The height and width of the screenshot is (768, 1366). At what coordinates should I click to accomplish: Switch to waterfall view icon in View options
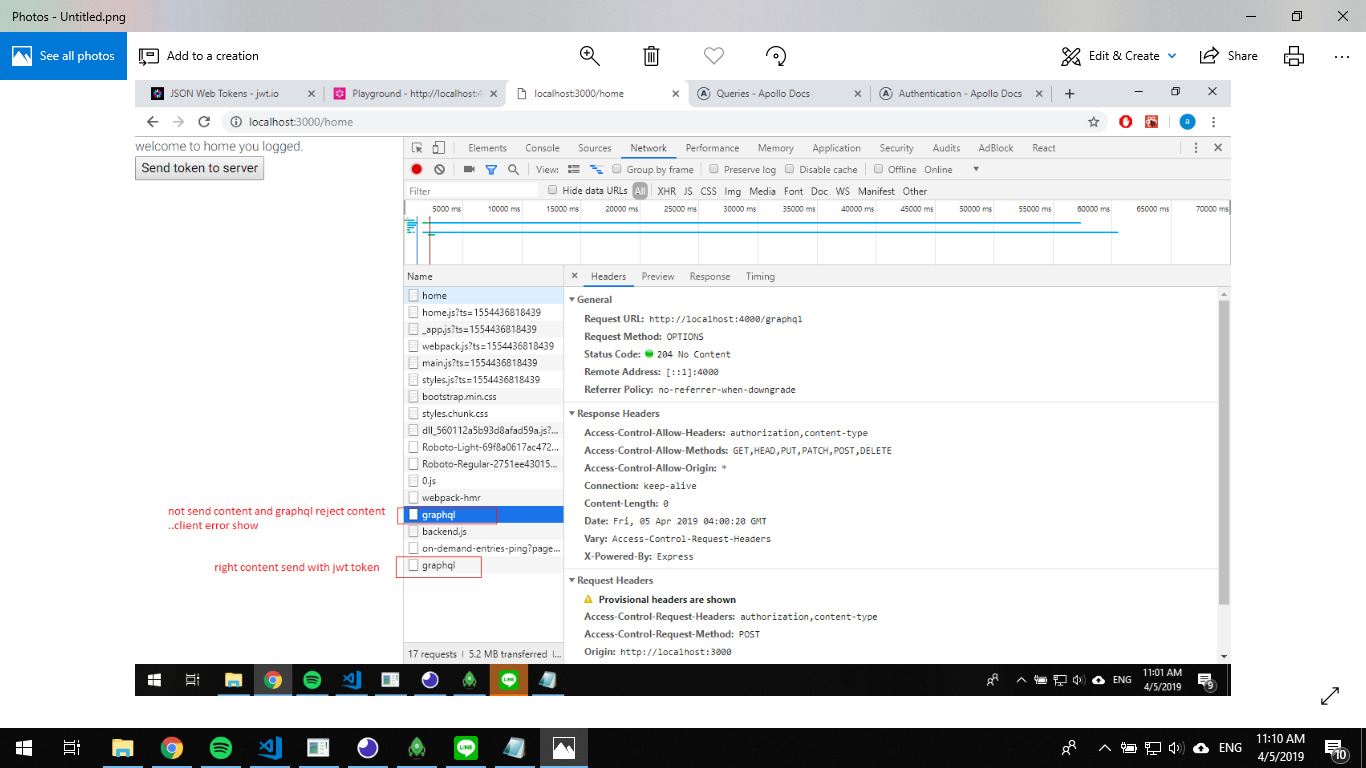tap(597, 169)
